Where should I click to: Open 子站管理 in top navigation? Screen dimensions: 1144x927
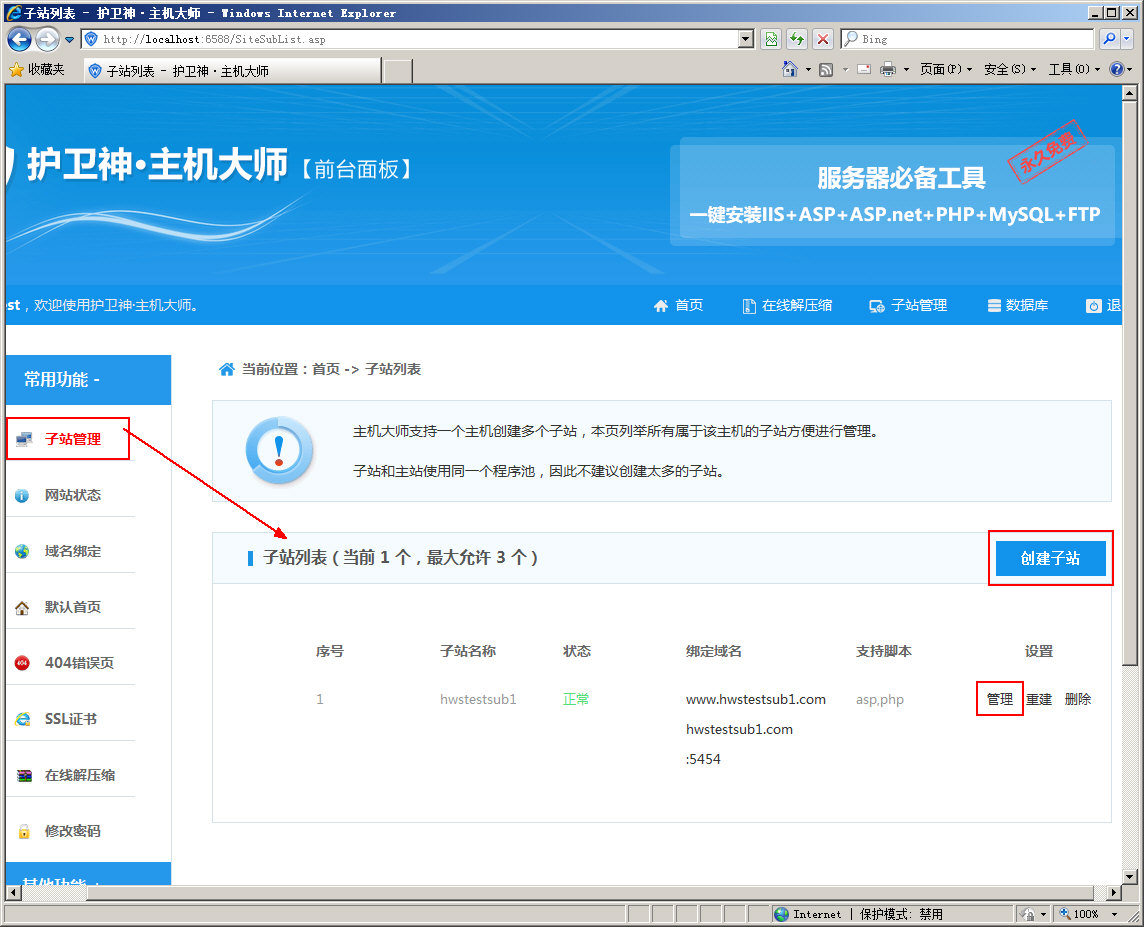tap(908, 306)
